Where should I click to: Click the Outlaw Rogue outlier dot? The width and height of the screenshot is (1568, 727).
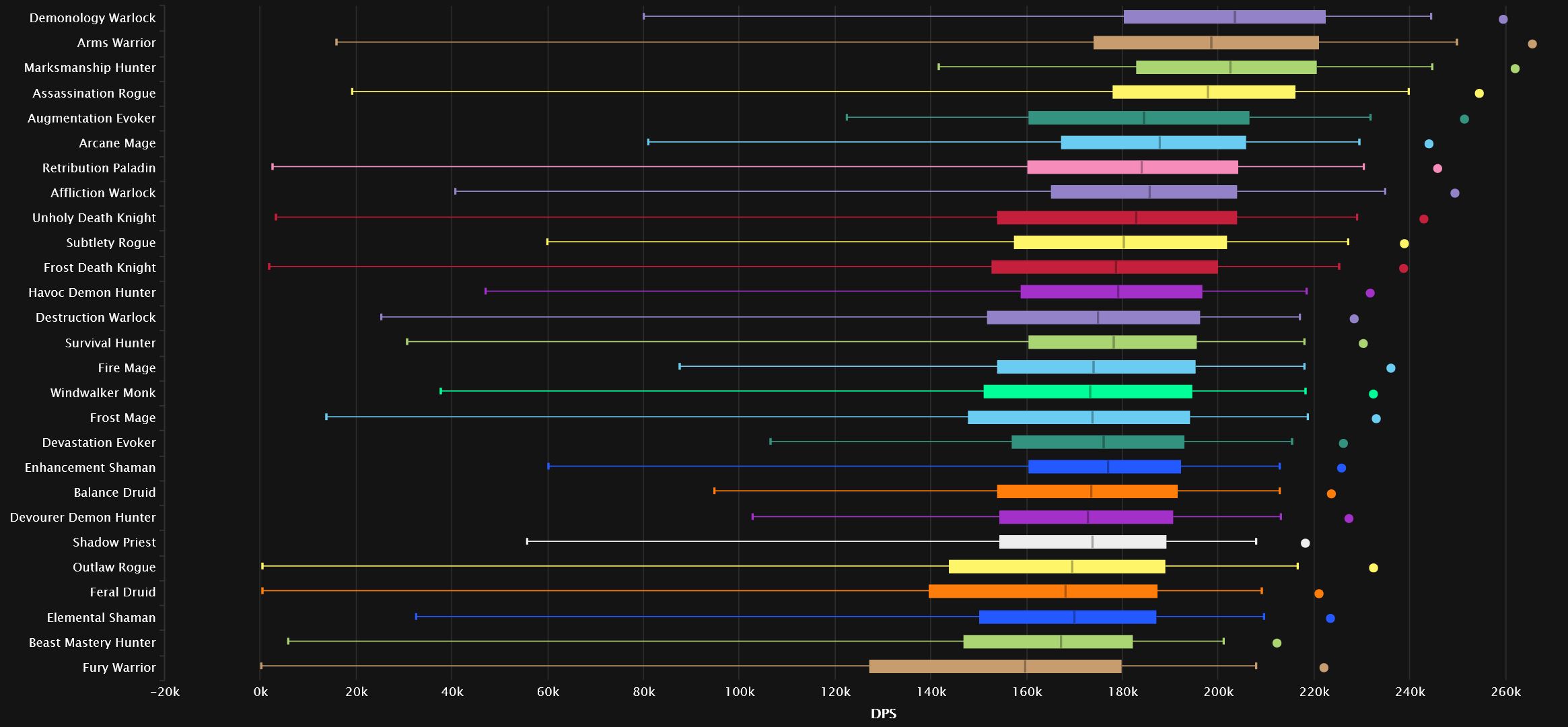point(1374,568)
